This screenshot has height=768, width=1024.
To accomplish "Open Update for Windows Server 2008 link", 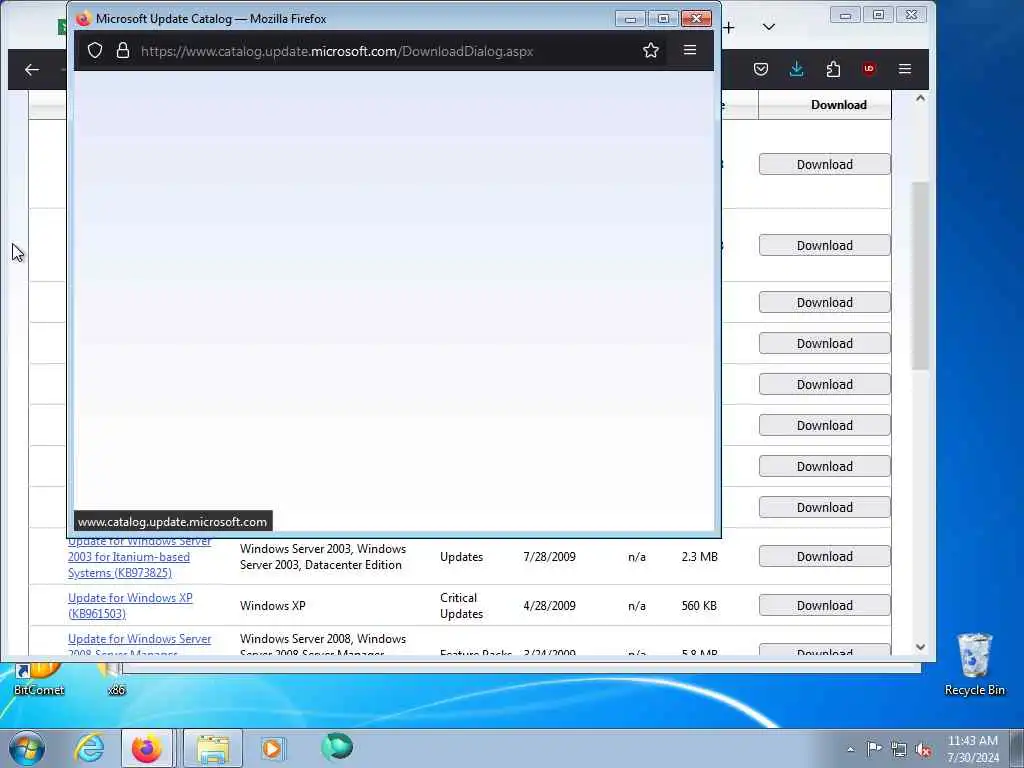I will click(140, 644).
